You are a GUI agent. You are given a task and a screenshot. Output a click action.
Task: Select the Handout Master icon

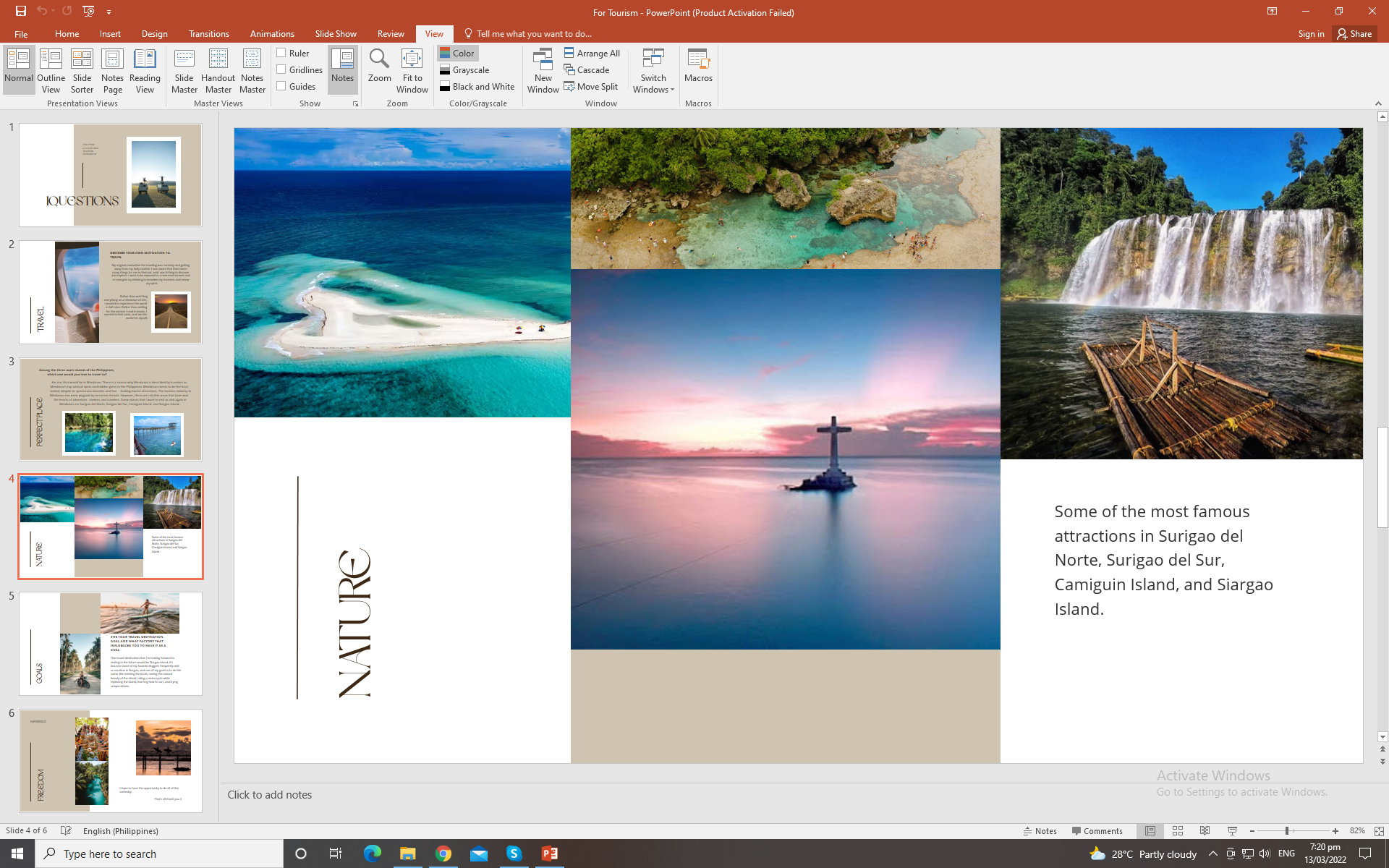218,70
